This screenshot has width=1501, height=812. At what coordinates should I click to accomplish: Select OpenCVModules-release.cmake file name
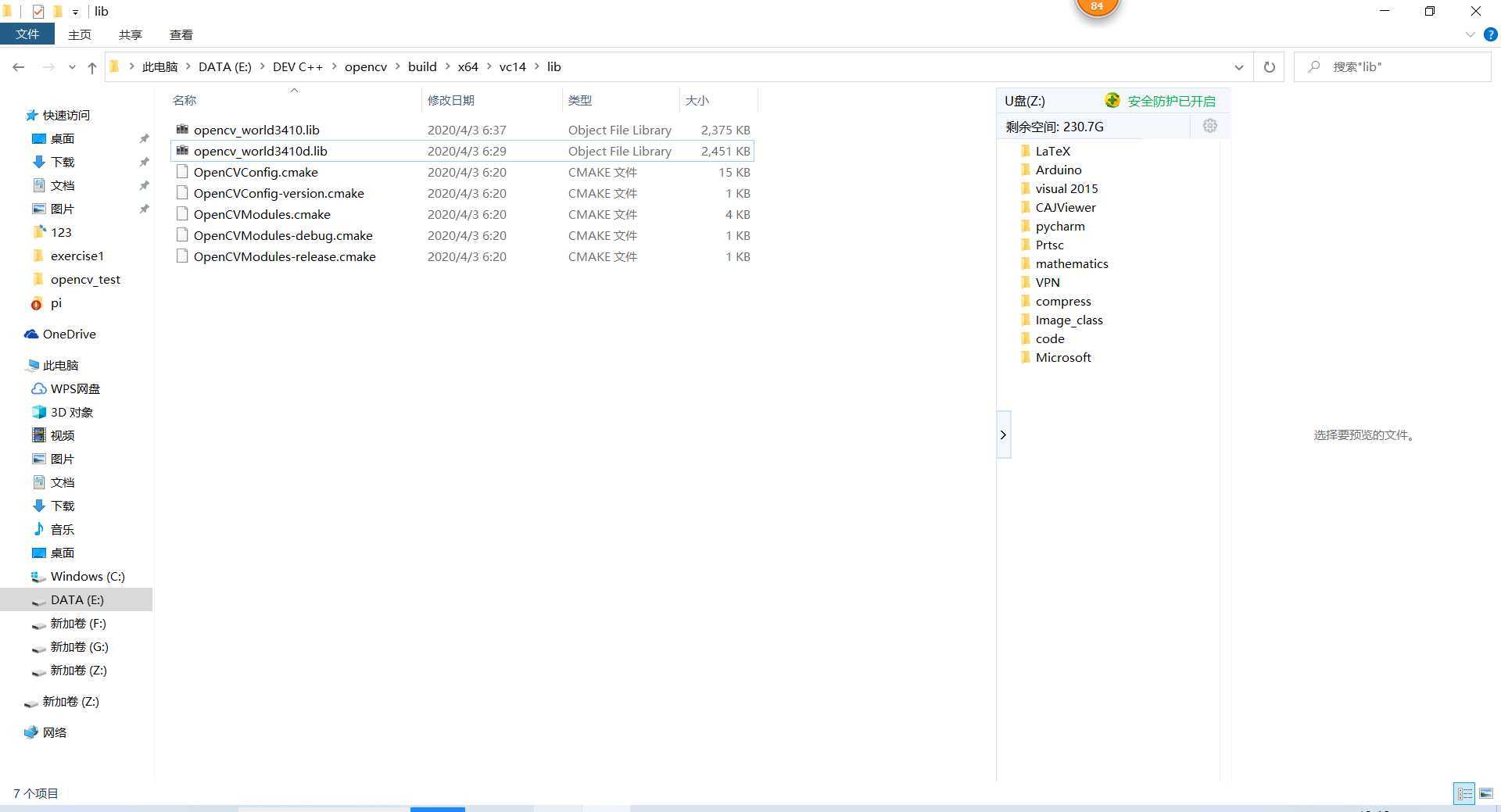(x=285, y=256)
